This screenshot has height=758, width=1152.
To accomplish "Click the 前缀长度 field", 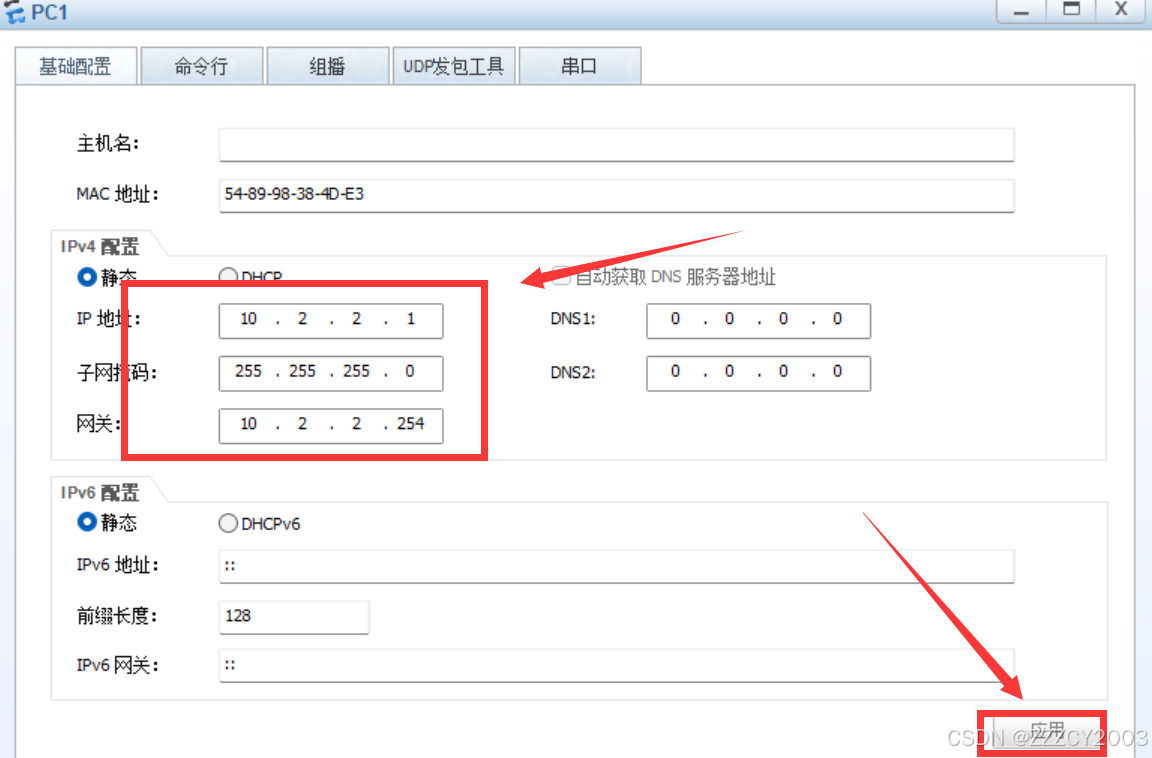I will click(294, 616).
